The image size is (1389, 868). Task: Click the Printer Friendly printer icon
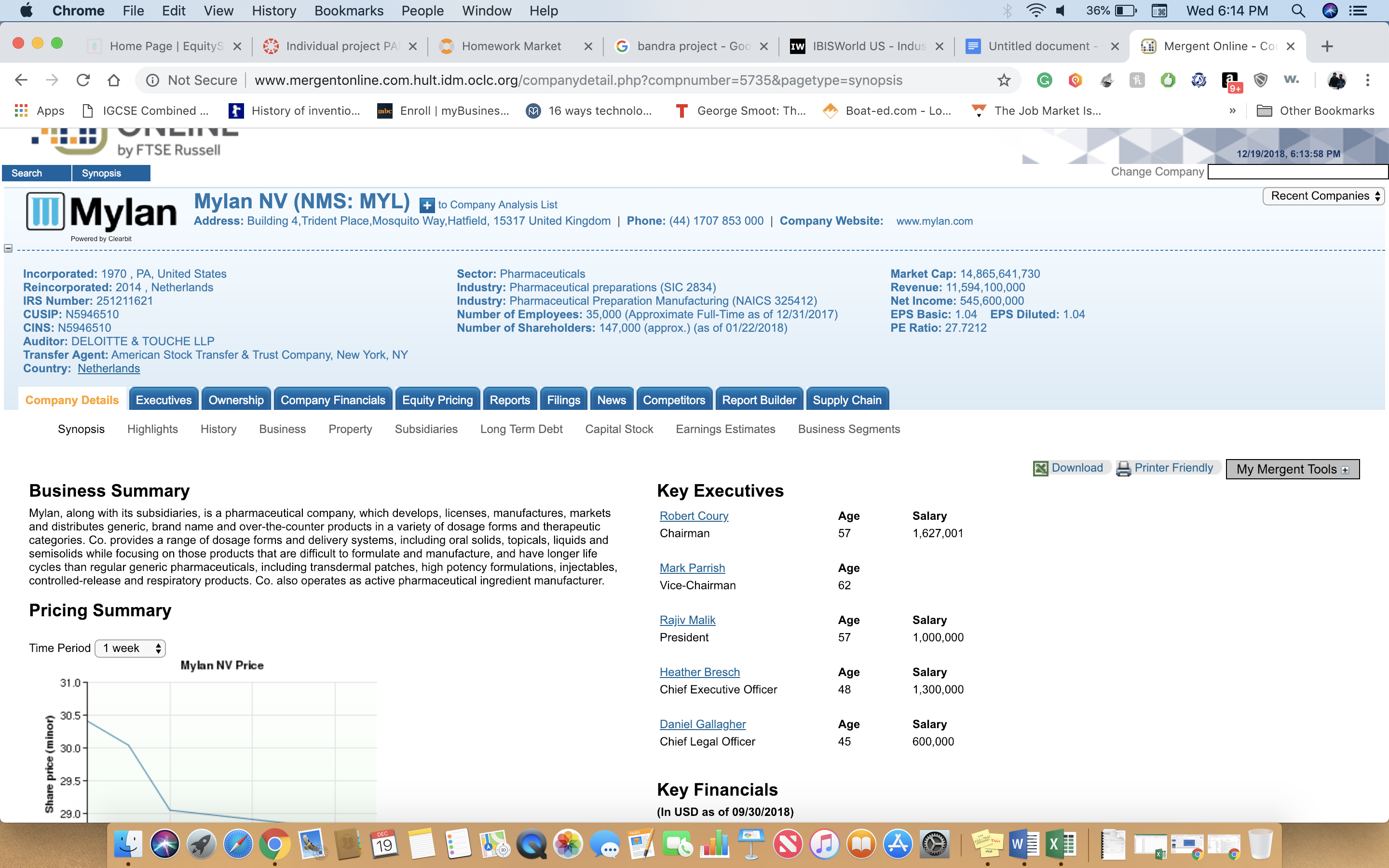coord(1123,468)
